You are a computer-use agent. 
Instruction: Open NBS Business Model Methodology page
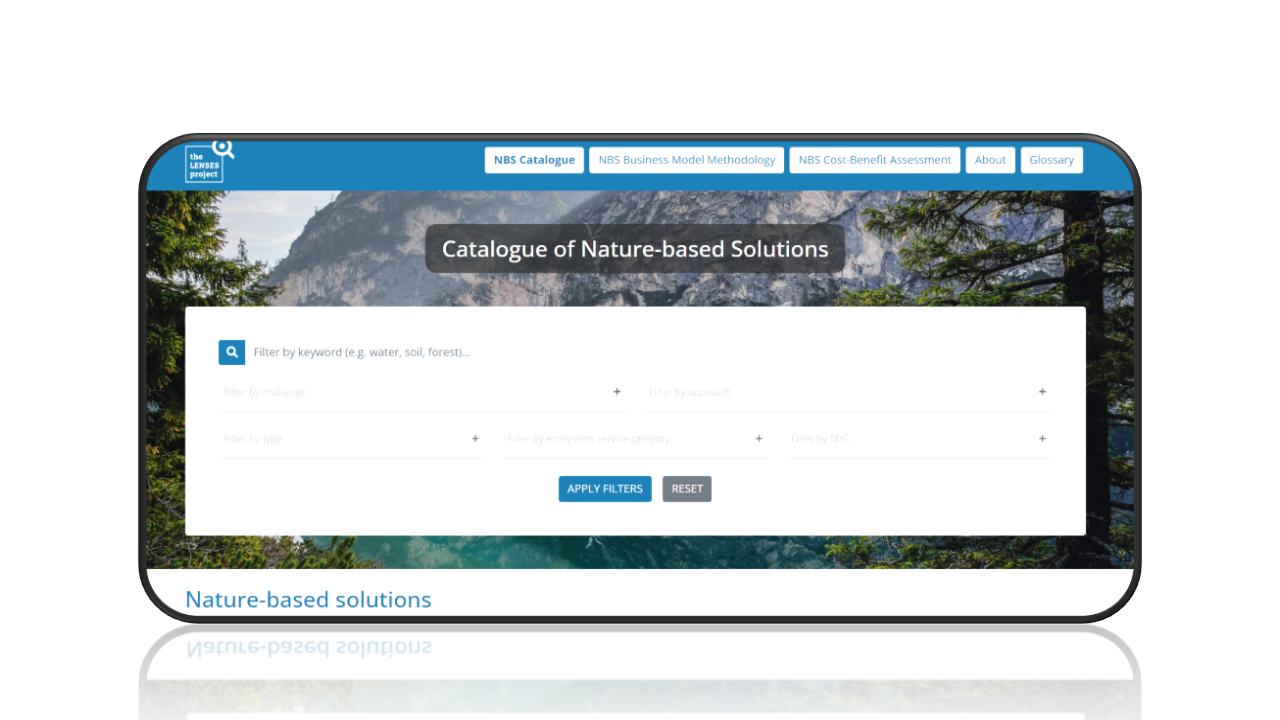click(x=687, y=160)
